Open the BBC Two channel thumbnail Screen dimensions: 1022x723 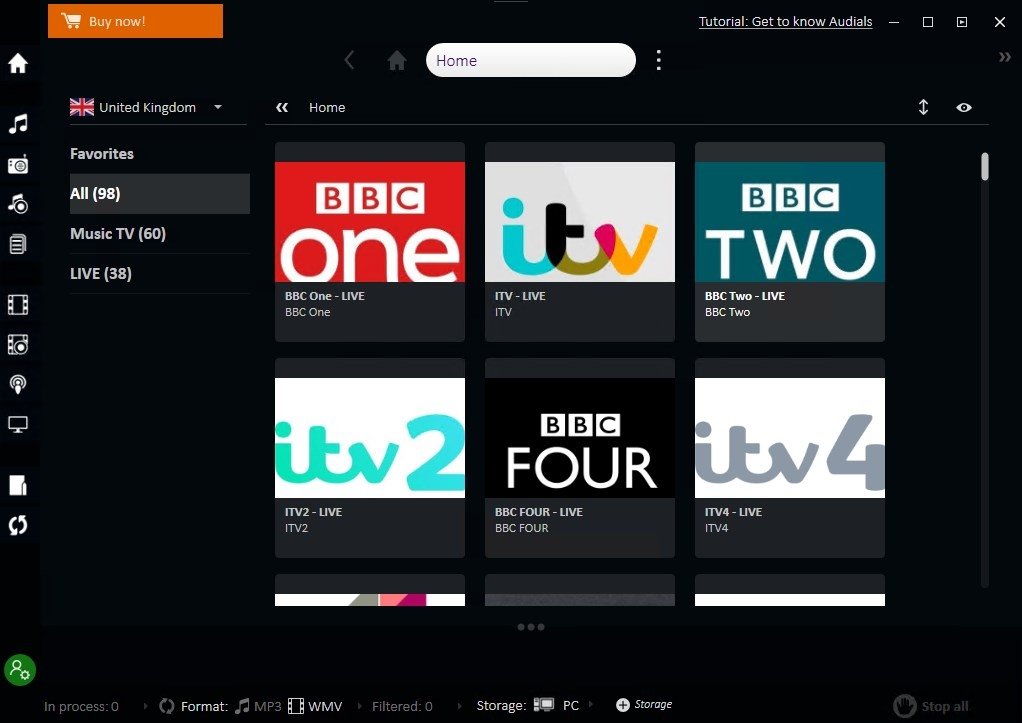(x=790, y=222)
